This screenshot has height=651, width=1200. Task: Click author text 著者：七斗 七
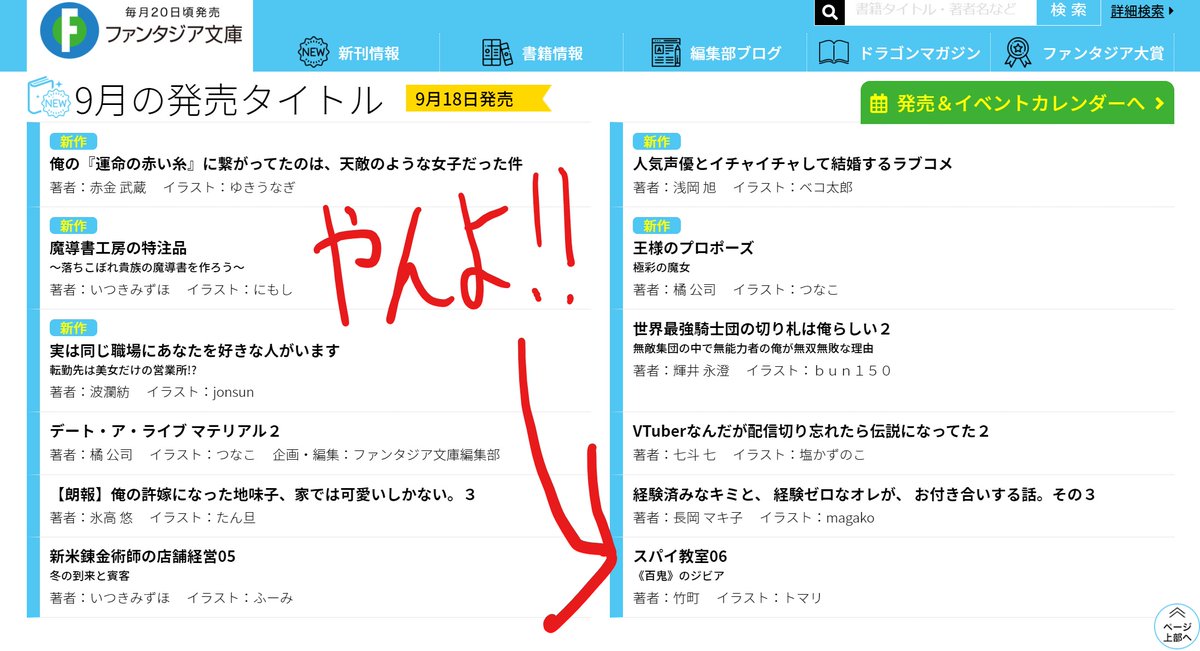click(x=675, y=455)
